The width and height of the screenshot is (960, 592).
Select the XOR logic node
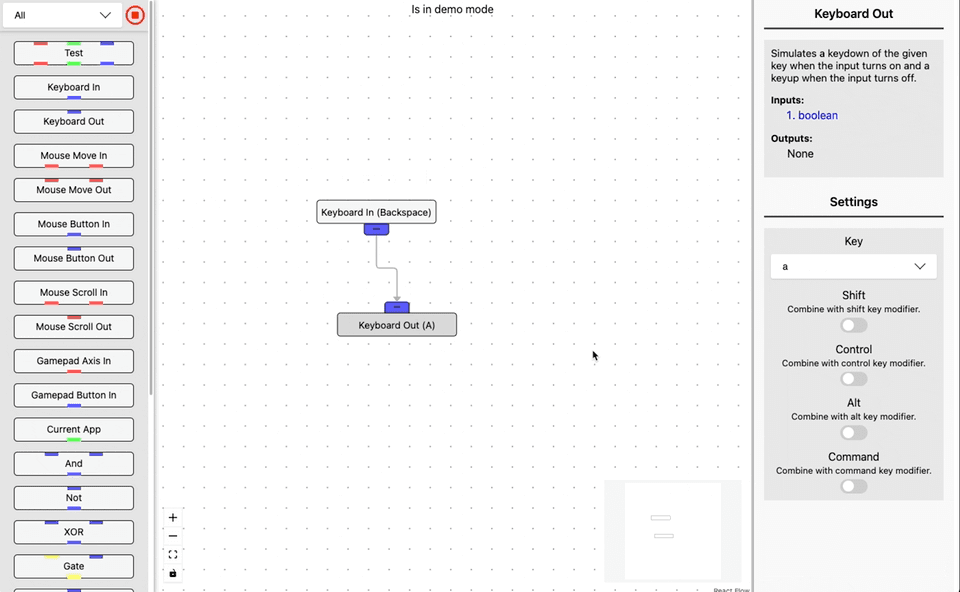click(x=73, y=531)
